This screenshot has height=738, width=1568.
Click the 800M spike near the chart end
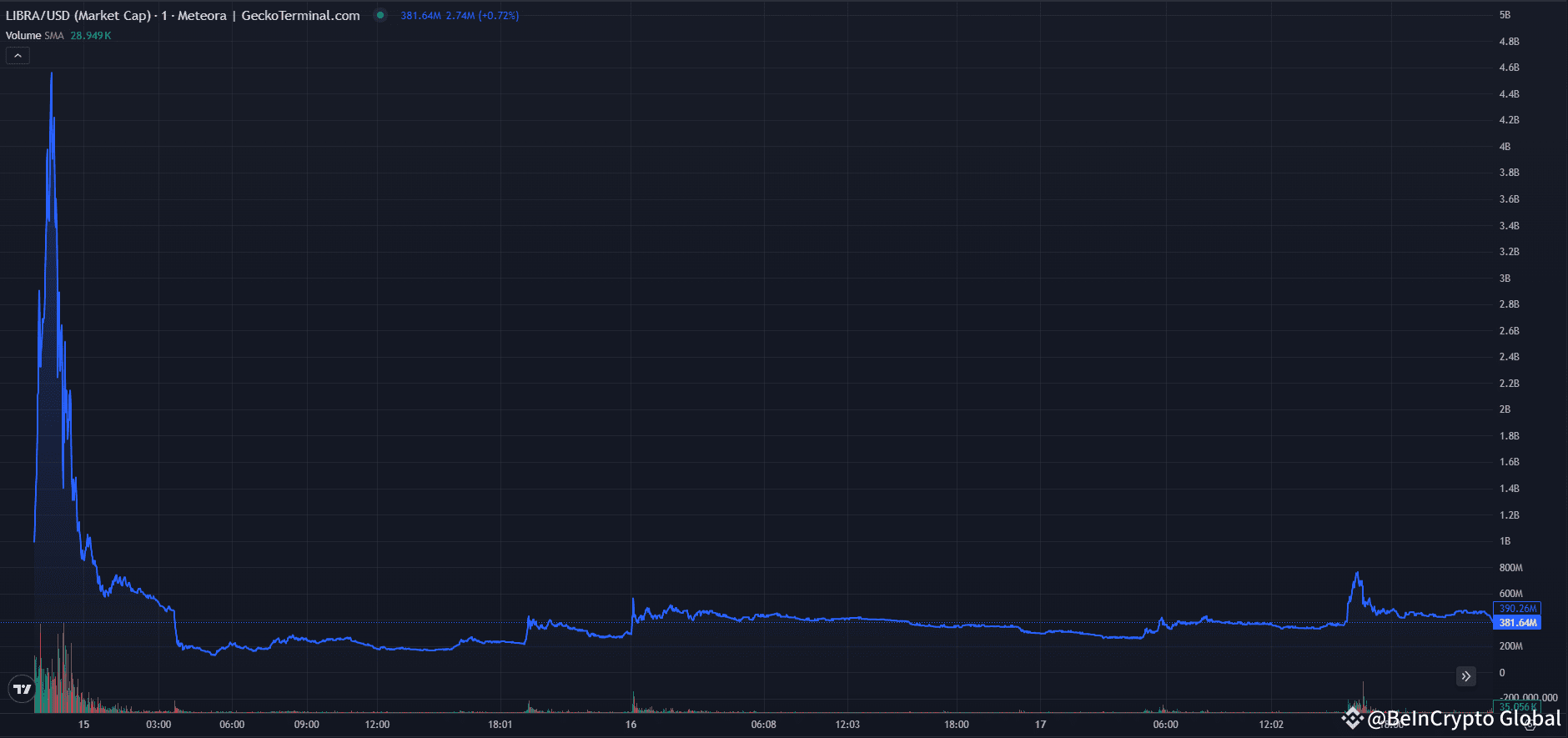click(1358, 574)
